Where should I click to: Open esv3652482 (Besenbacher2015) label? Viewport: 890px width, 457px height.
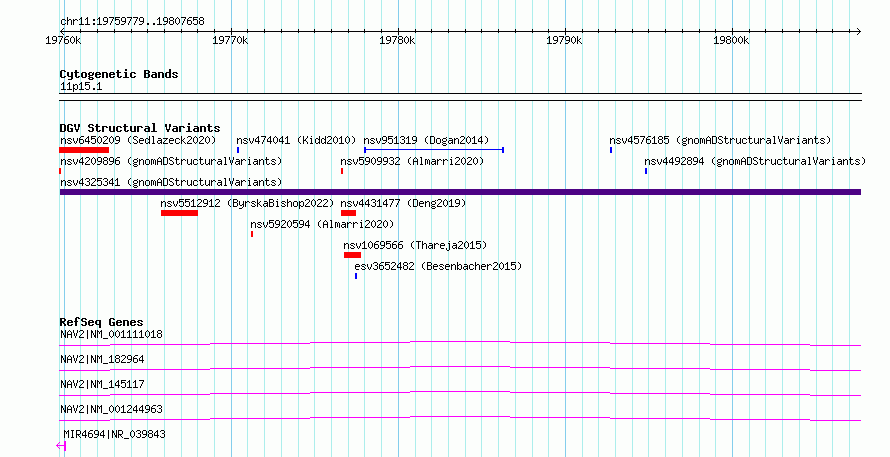[x=438, y=266]
